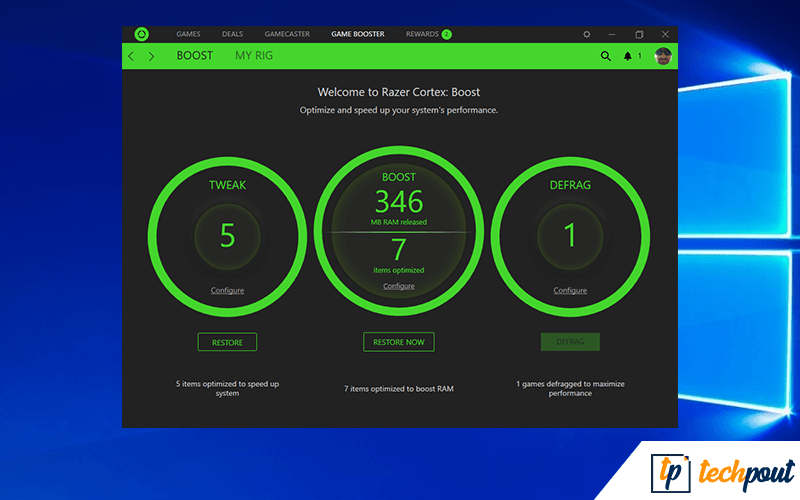The height and width of the screenshot is (500, 800).
Task: Go forward using the right arrow
Action: point(151,56)
